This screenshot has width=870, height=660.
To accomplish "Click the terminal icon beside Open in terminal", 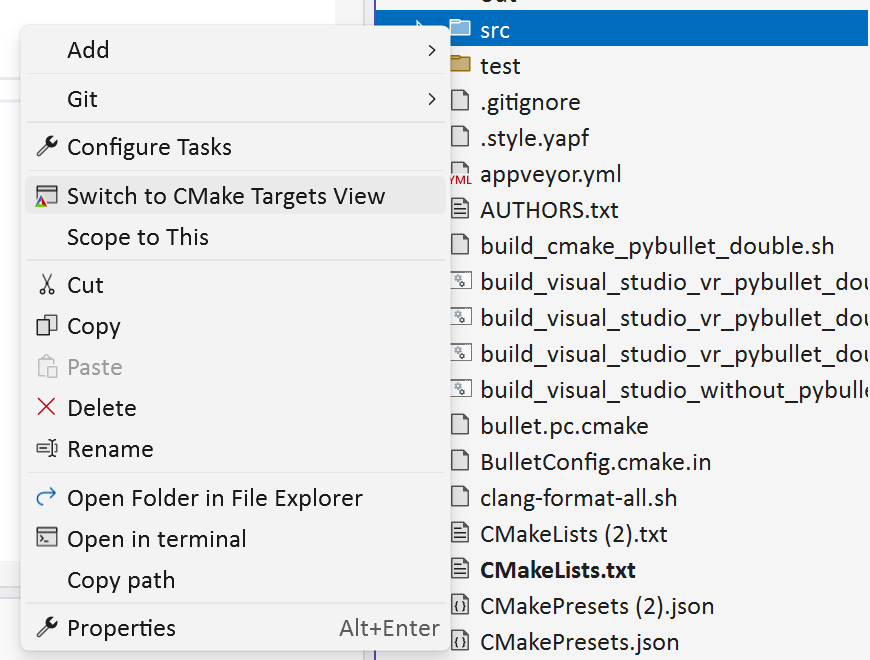I will click(x=45, y=538).
